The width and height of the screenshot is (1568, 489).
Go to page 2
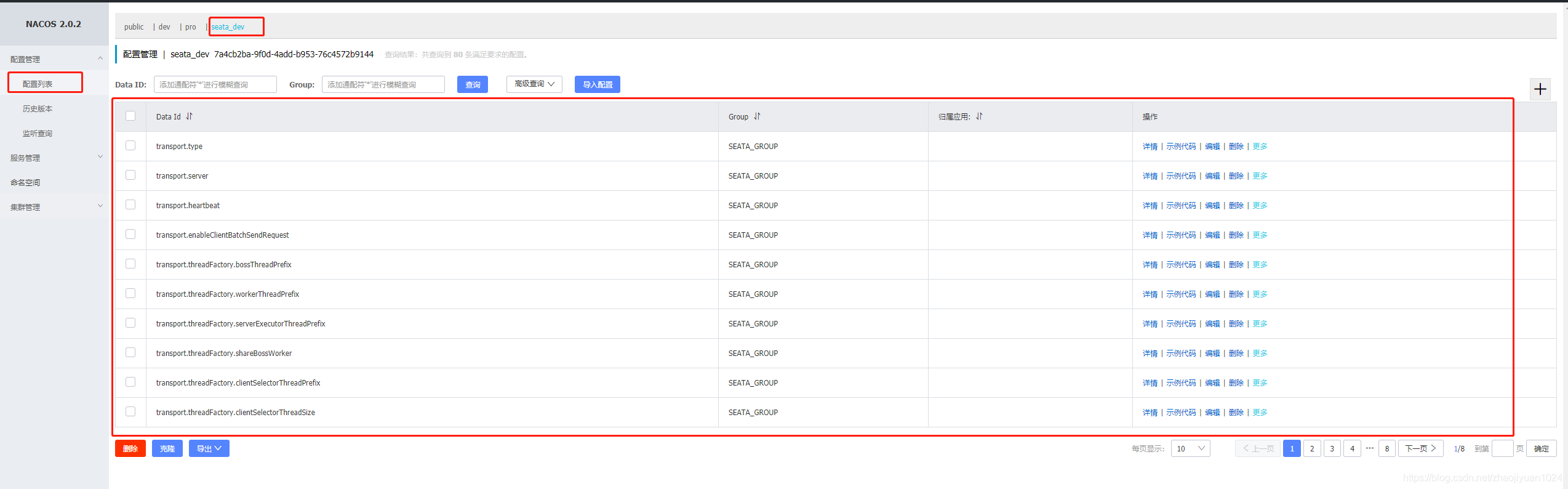[1312, 448]
